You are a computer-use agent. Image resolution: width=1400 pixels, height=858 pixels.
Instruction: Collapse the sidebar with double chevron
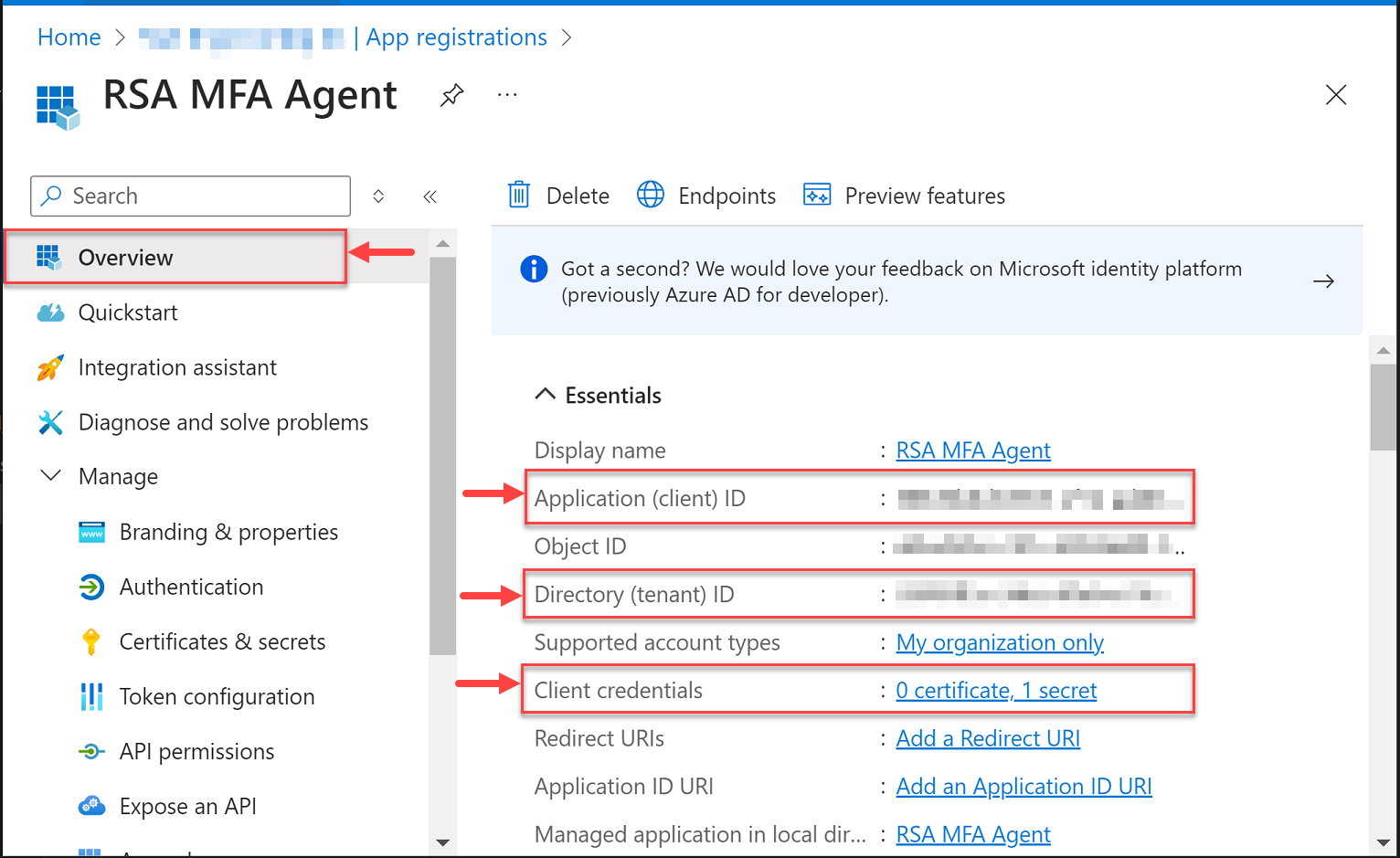pyautogui.click(x=430, y=196)
